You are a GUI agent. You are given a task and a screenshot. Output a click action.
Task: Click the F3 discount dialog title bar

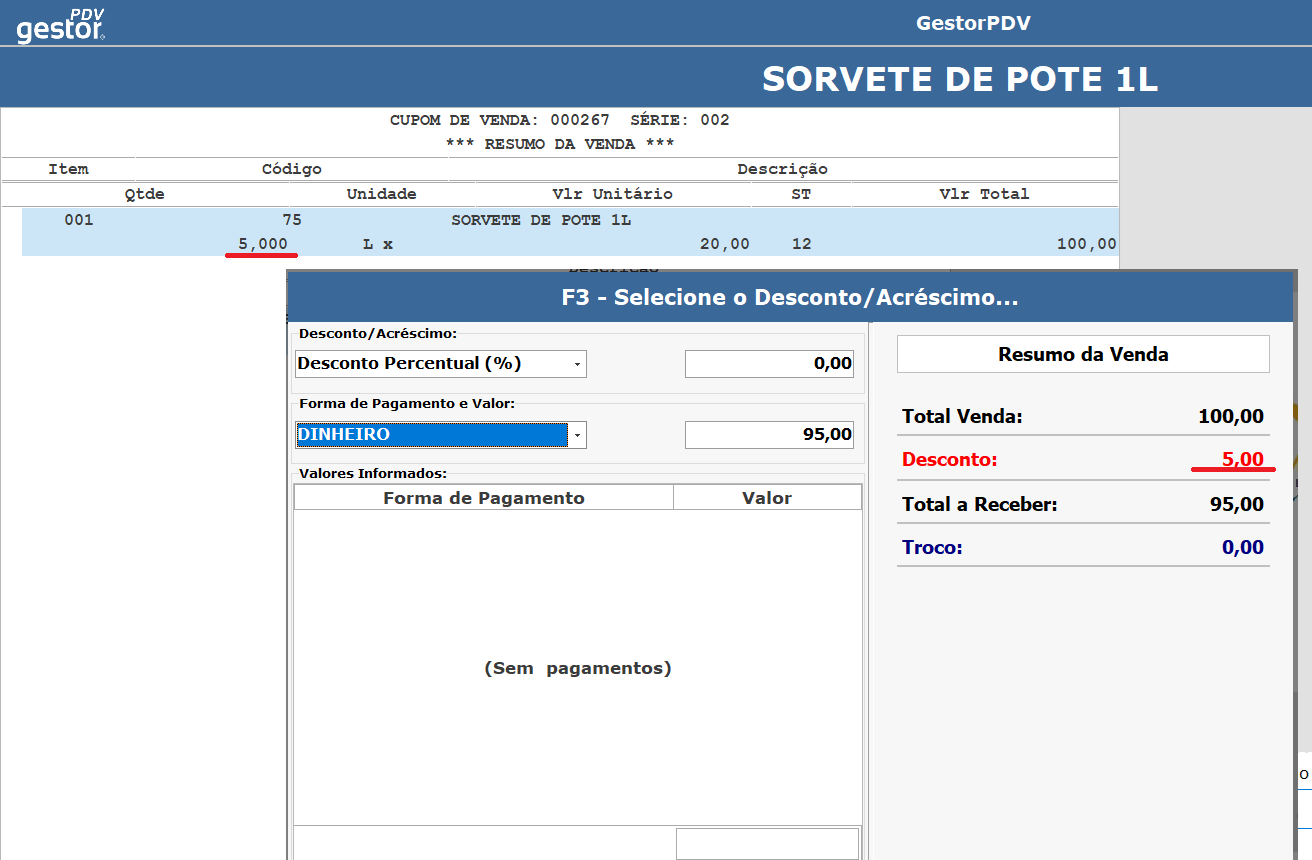[x=790, y=297]
